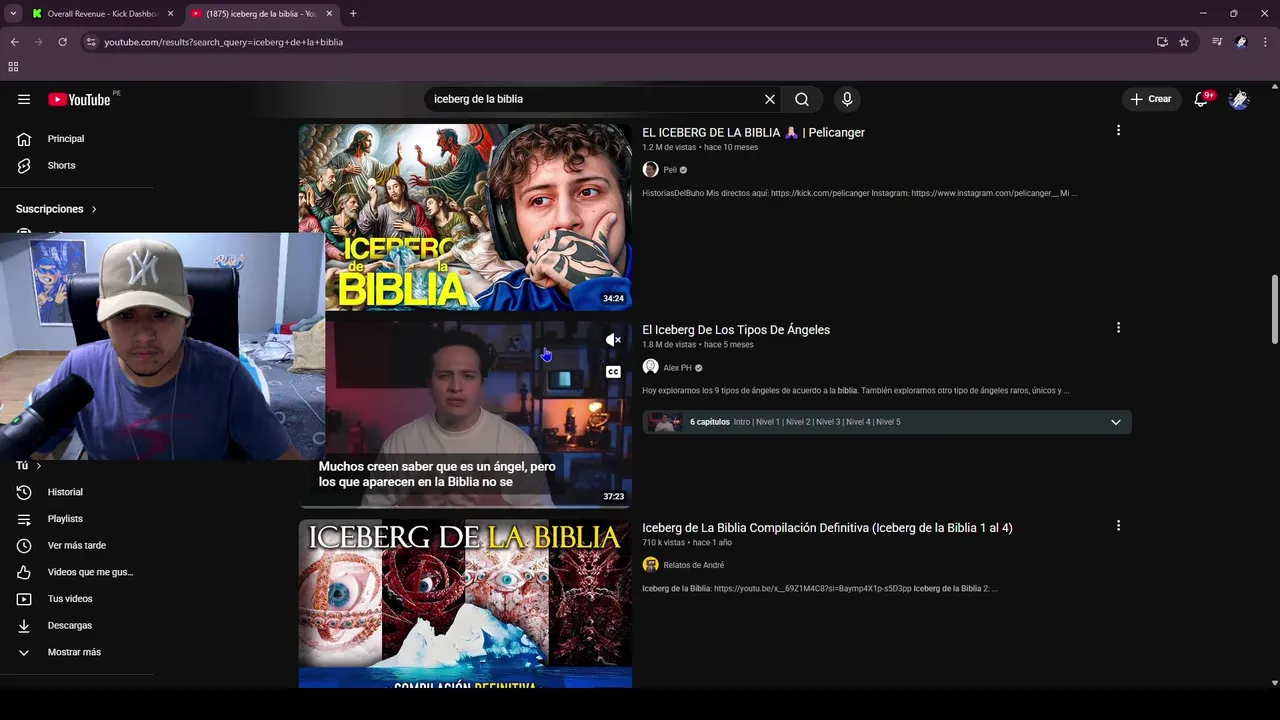1280x720 pixels.
Task: Open Iceberg de La Biblia Compilación Definitiva title
Action: tap(827, 528)
